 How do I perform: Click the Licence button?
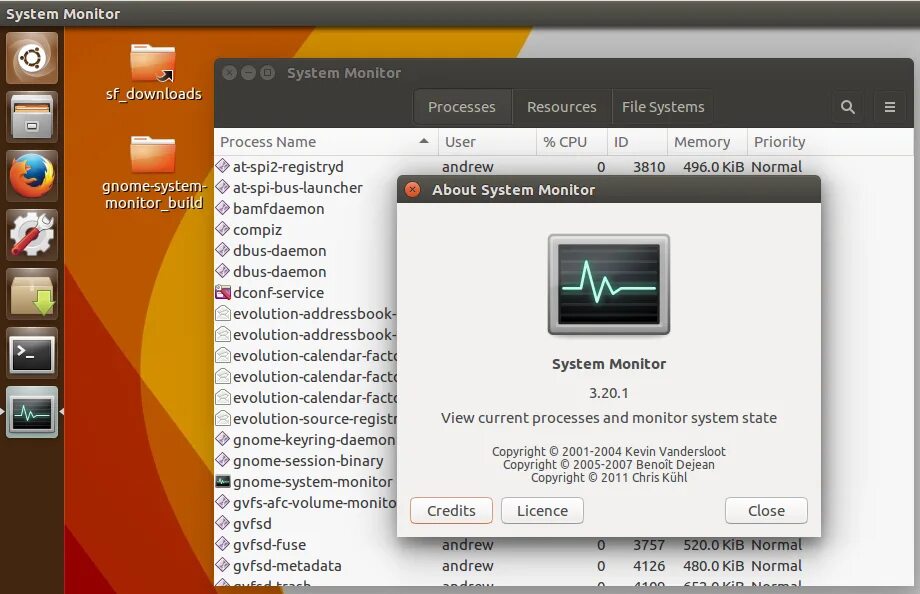pyautogui.click(x=542, y=511)
